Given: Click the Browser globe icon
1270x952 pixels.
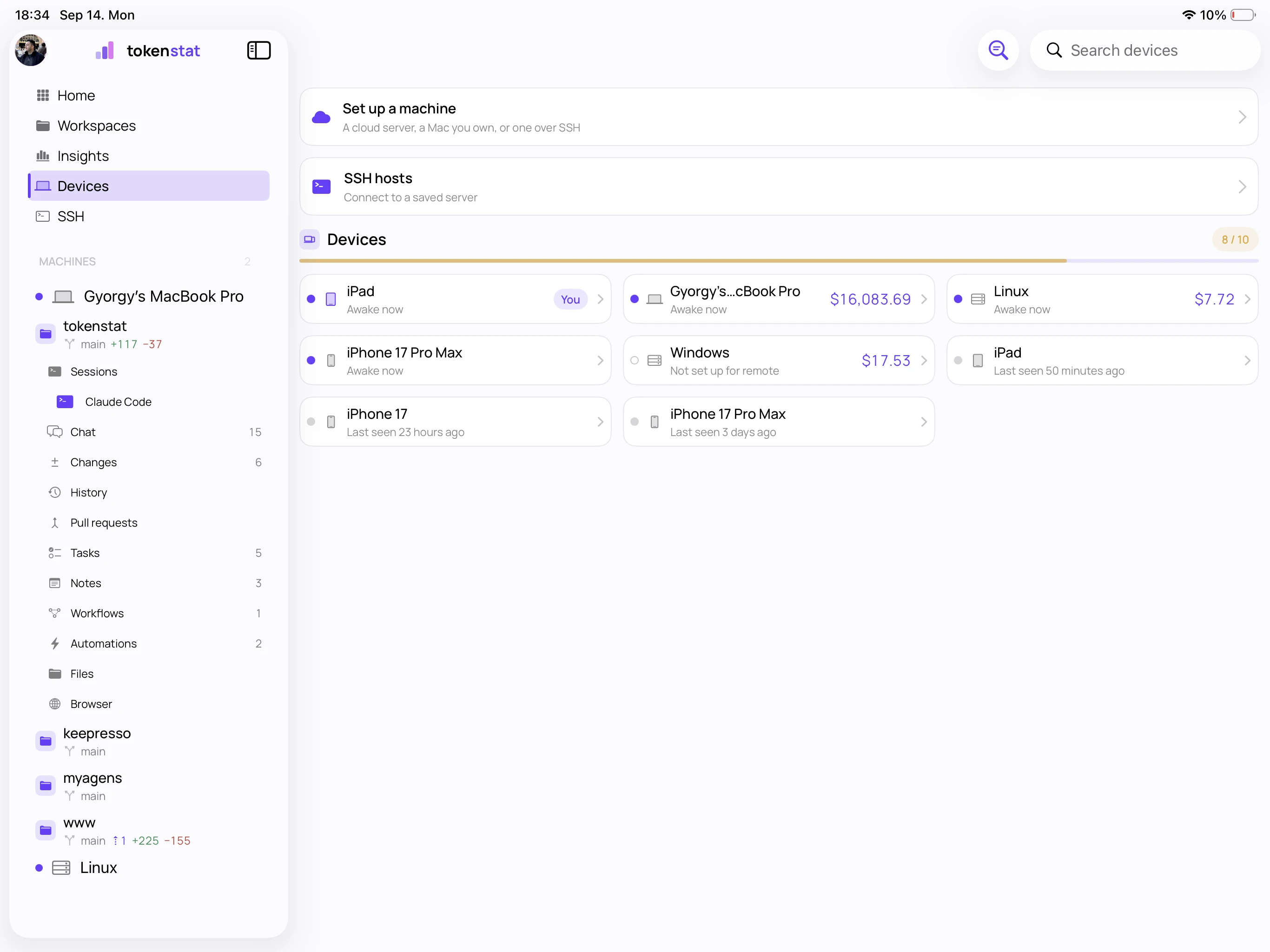Looking at the screenshot, I should [54, 704].
